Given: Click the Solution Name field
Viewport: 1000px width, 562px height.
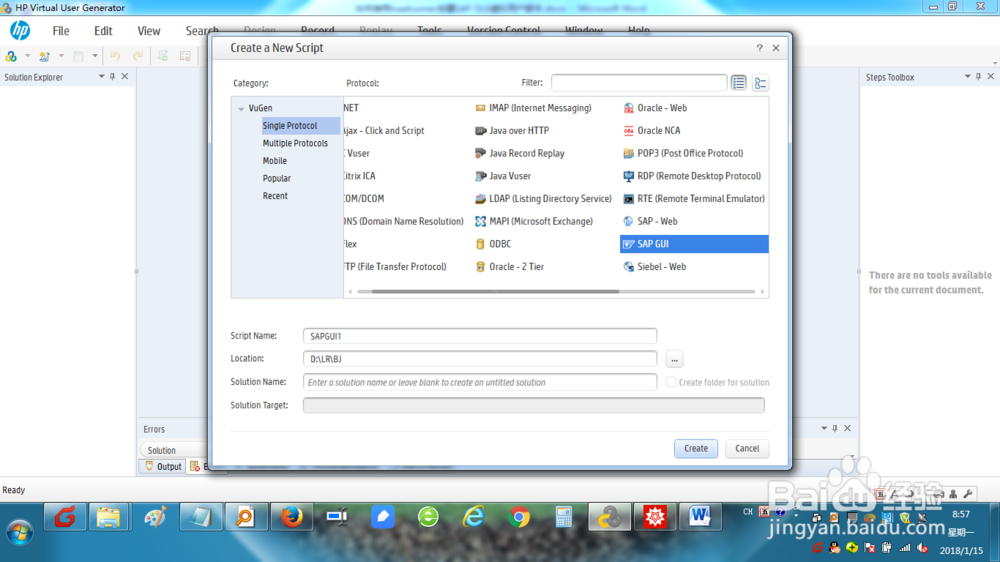Looking at the screenshot, I should coord(480,382).
